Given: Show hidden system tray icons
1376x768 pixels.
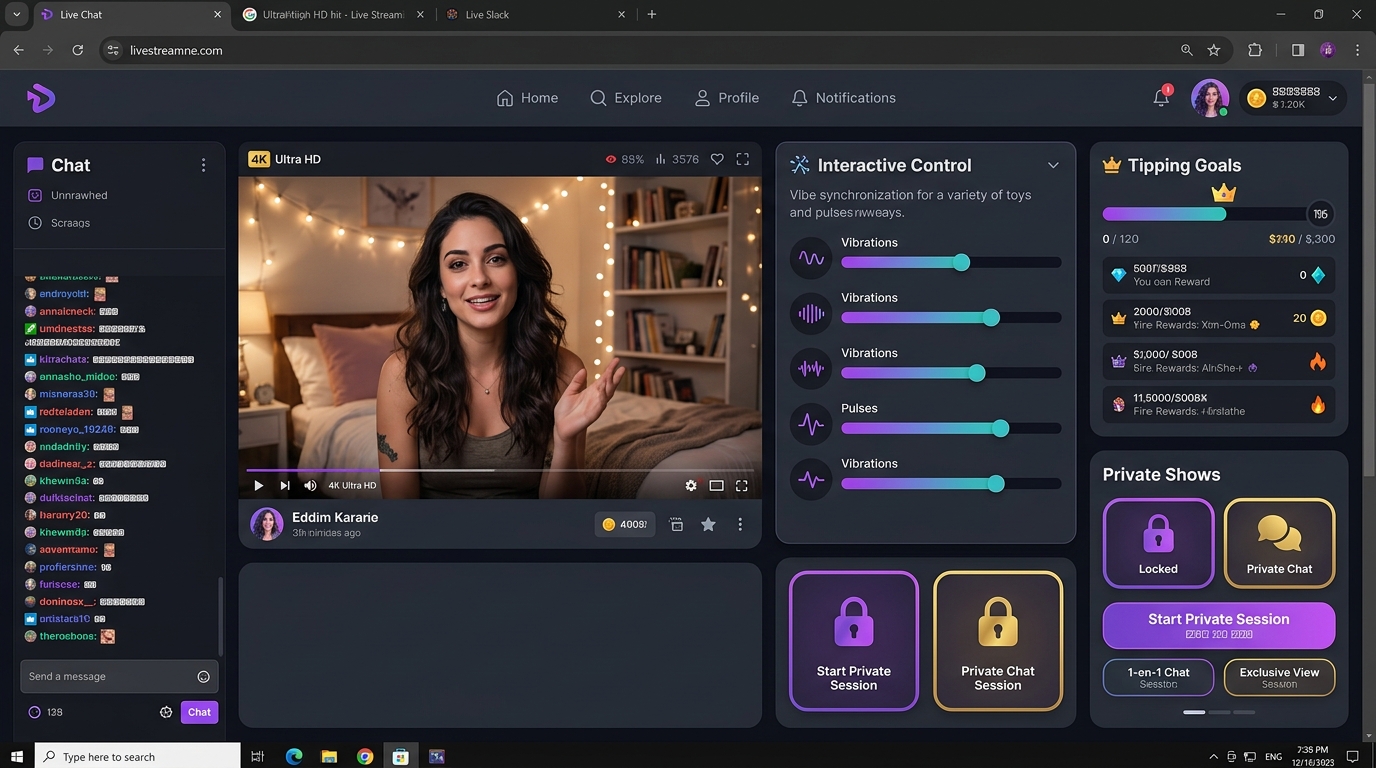Looking at the screenshot, I should click(x=1214, y=756).
